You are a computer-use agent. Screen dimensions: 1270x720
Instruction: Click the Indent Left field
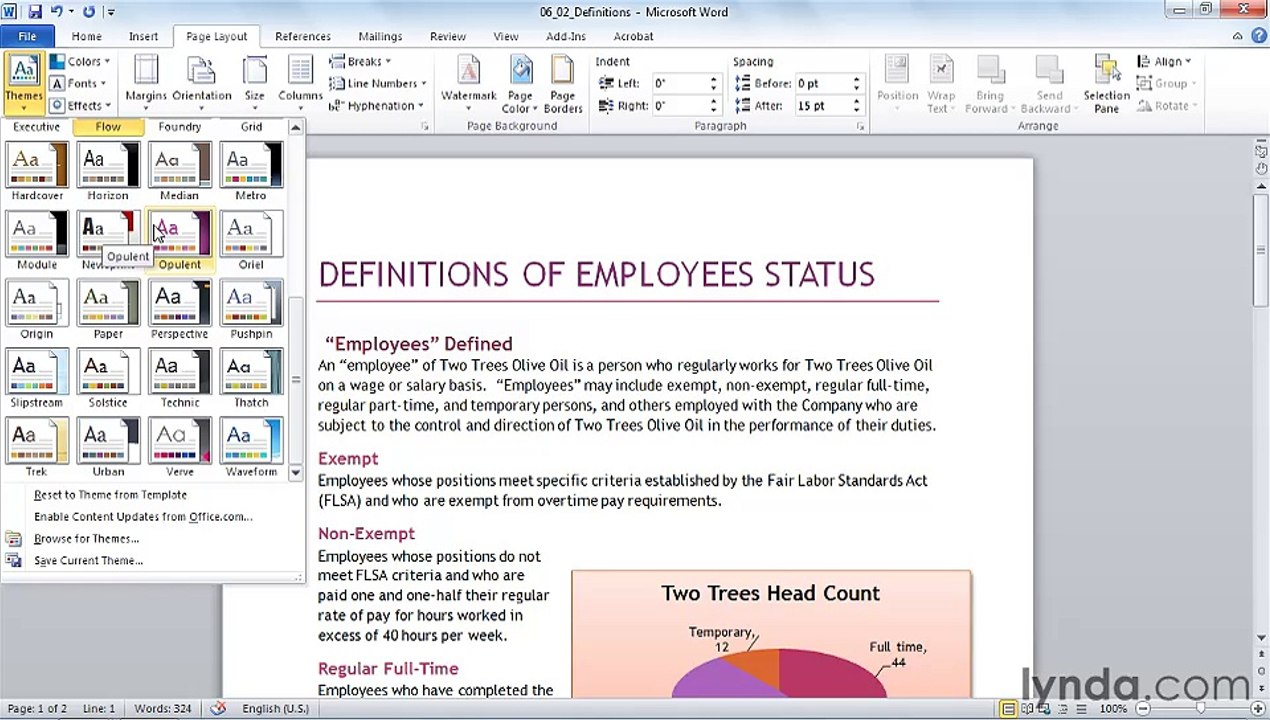click(679, 84)
